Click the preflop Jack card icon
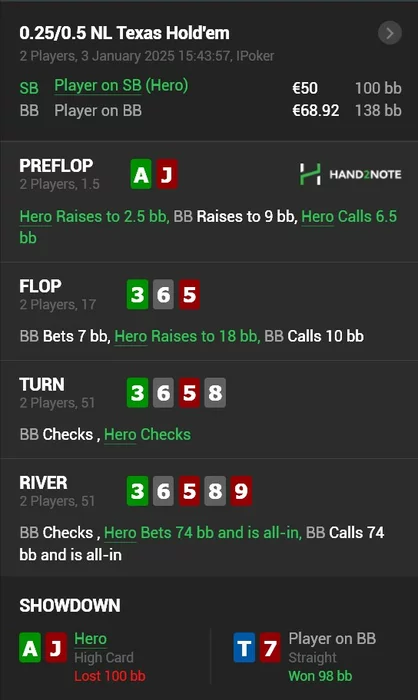This screenshot has width=418, height=700. pos(167,174)
